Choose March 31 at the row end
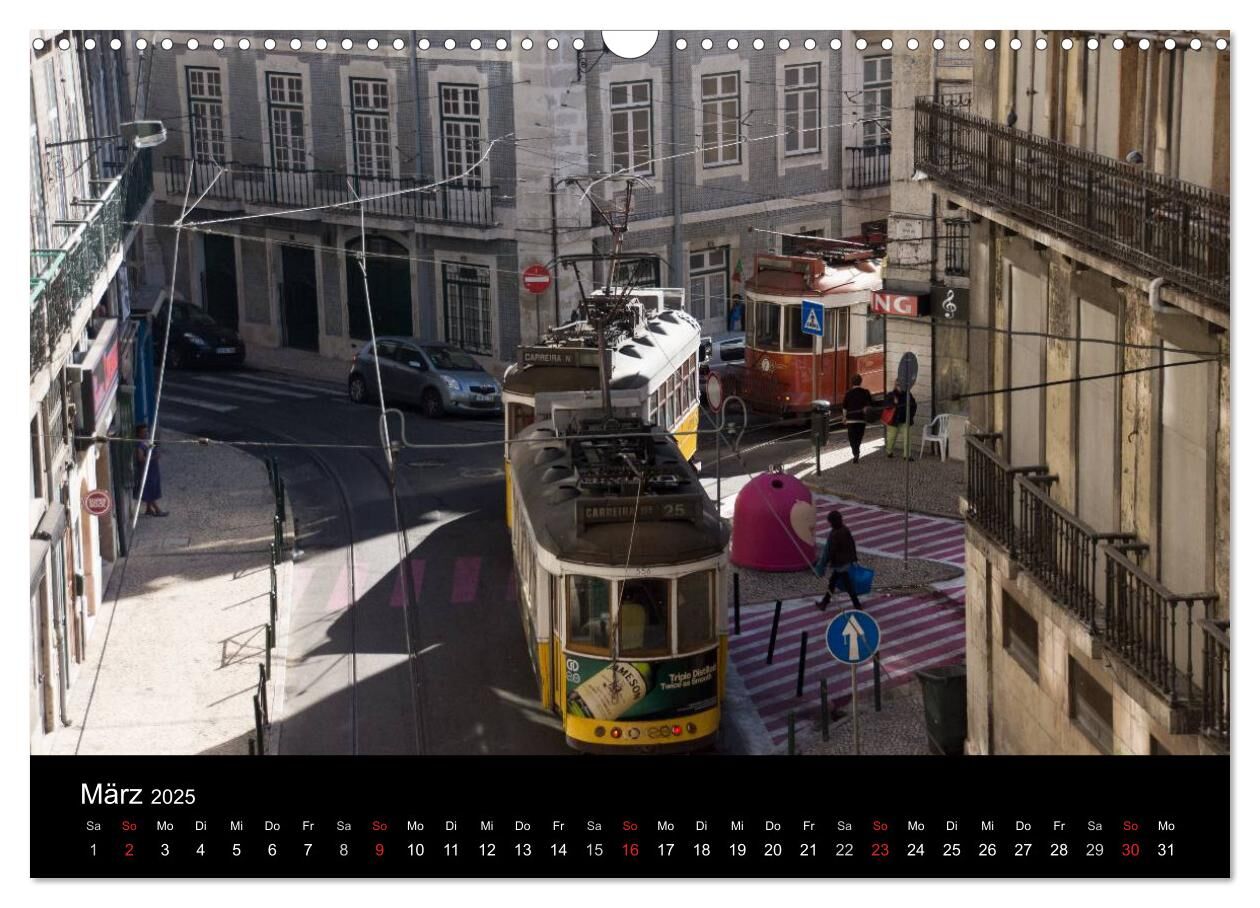 click(x=1166, y=850)
